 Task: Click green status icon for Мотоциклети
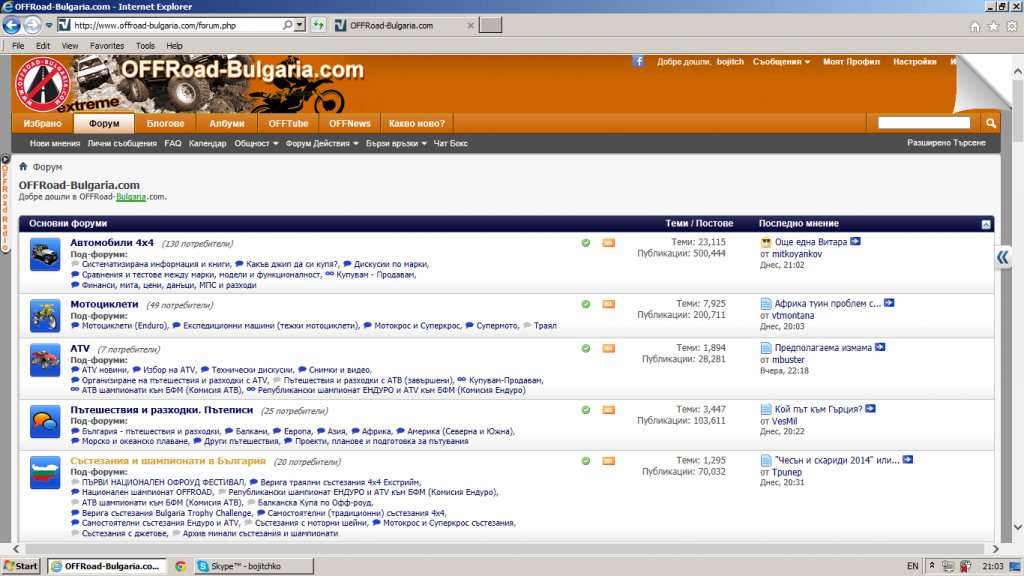click(x=586, y=304)
